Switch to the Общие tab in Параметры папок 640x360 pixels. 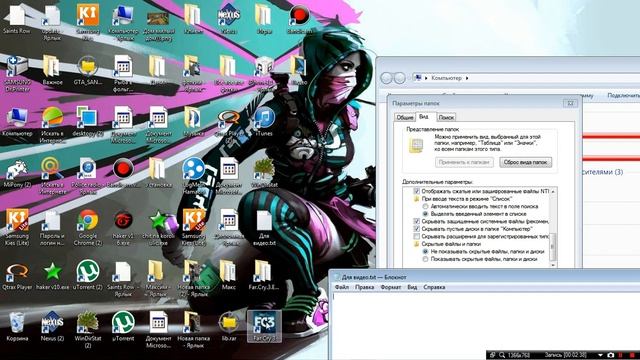click(x=404, y=118)
